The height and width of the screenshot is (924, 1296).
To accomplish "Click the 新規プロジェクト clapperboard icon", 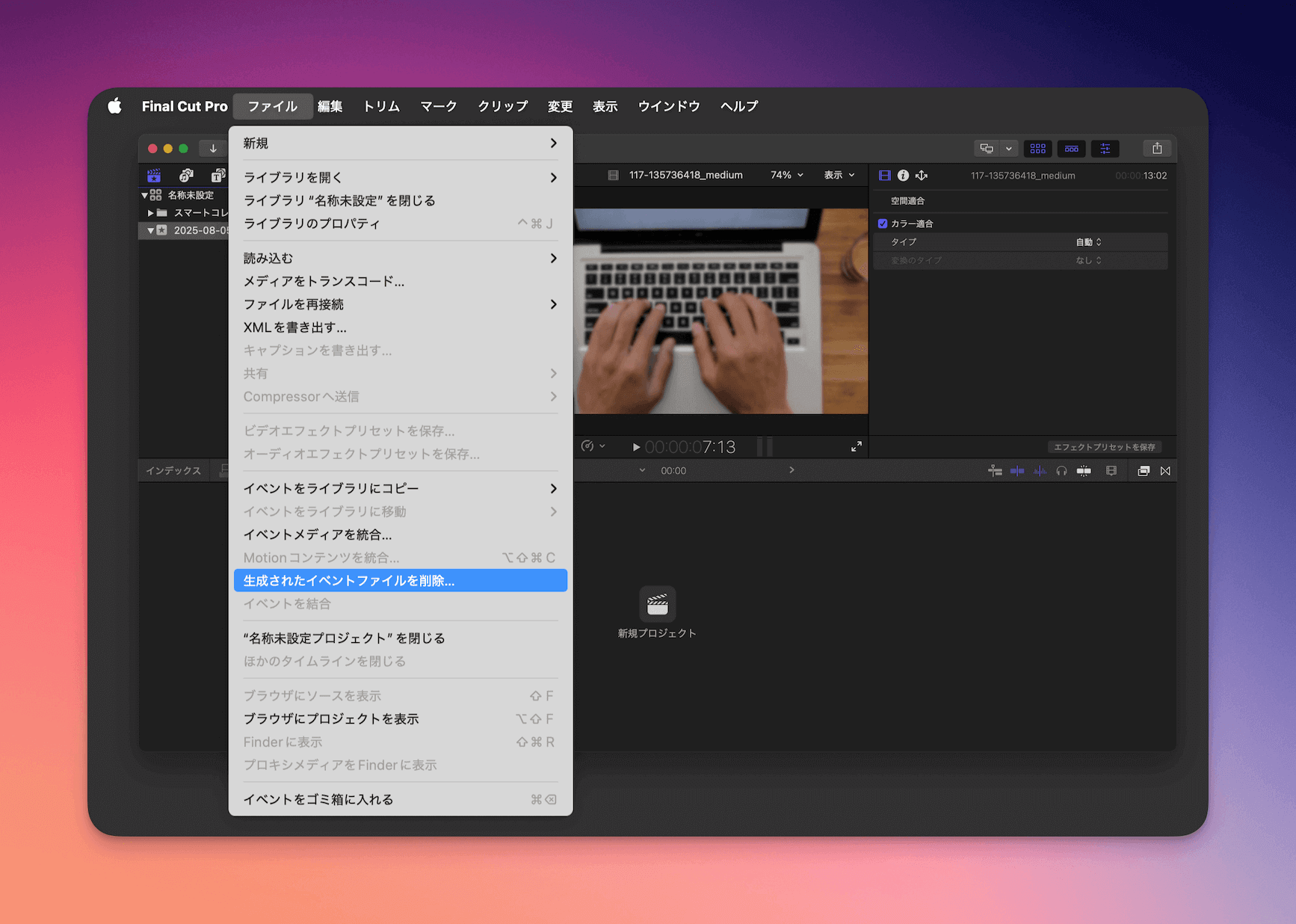I will click(657, 604).
